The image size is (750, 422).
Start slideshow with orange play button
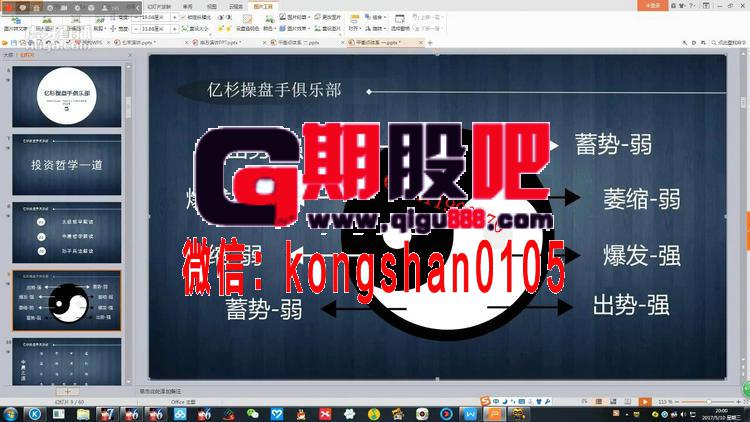point(645,401)
